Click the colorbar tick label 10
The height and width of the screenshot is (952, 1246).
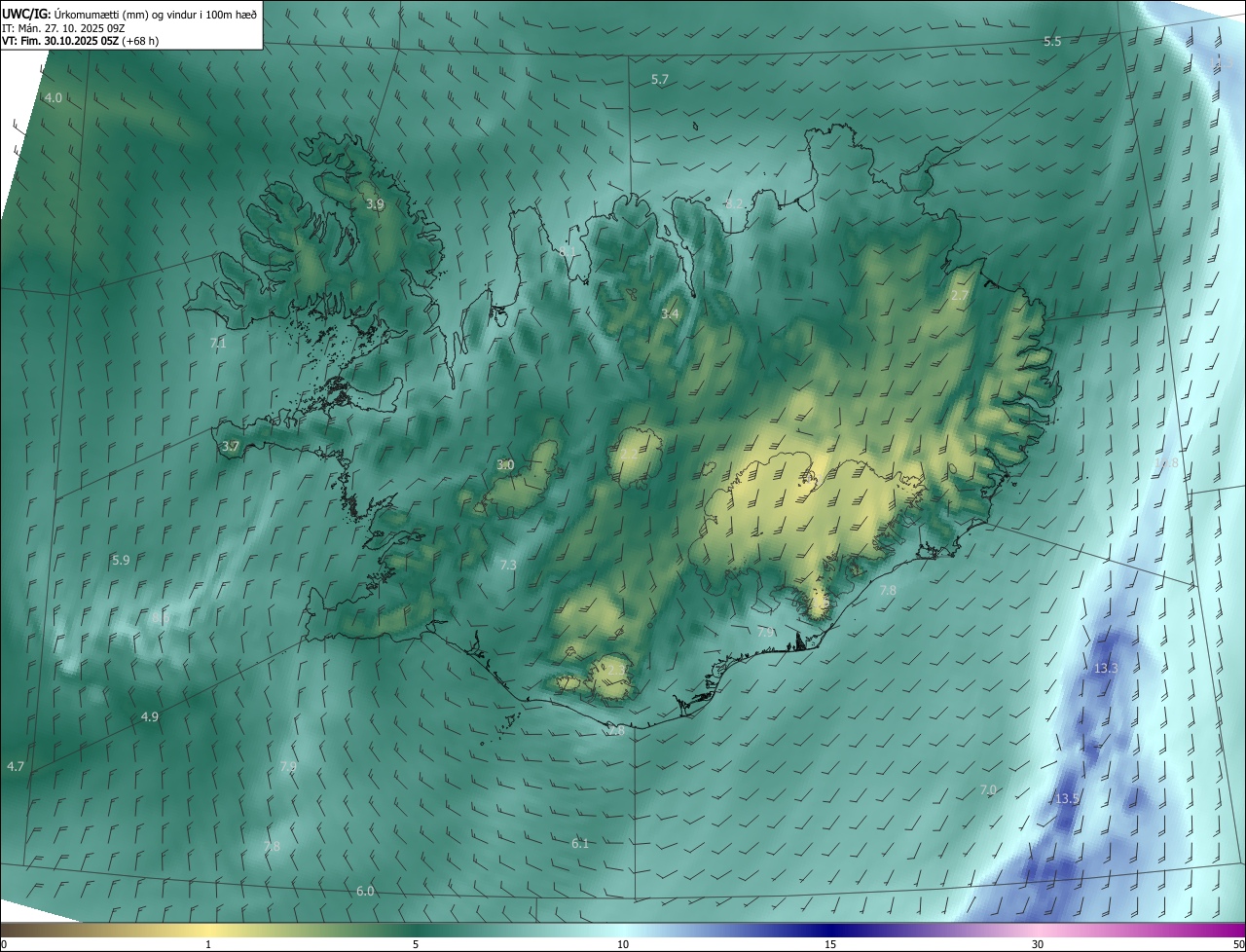coord(623,945)
